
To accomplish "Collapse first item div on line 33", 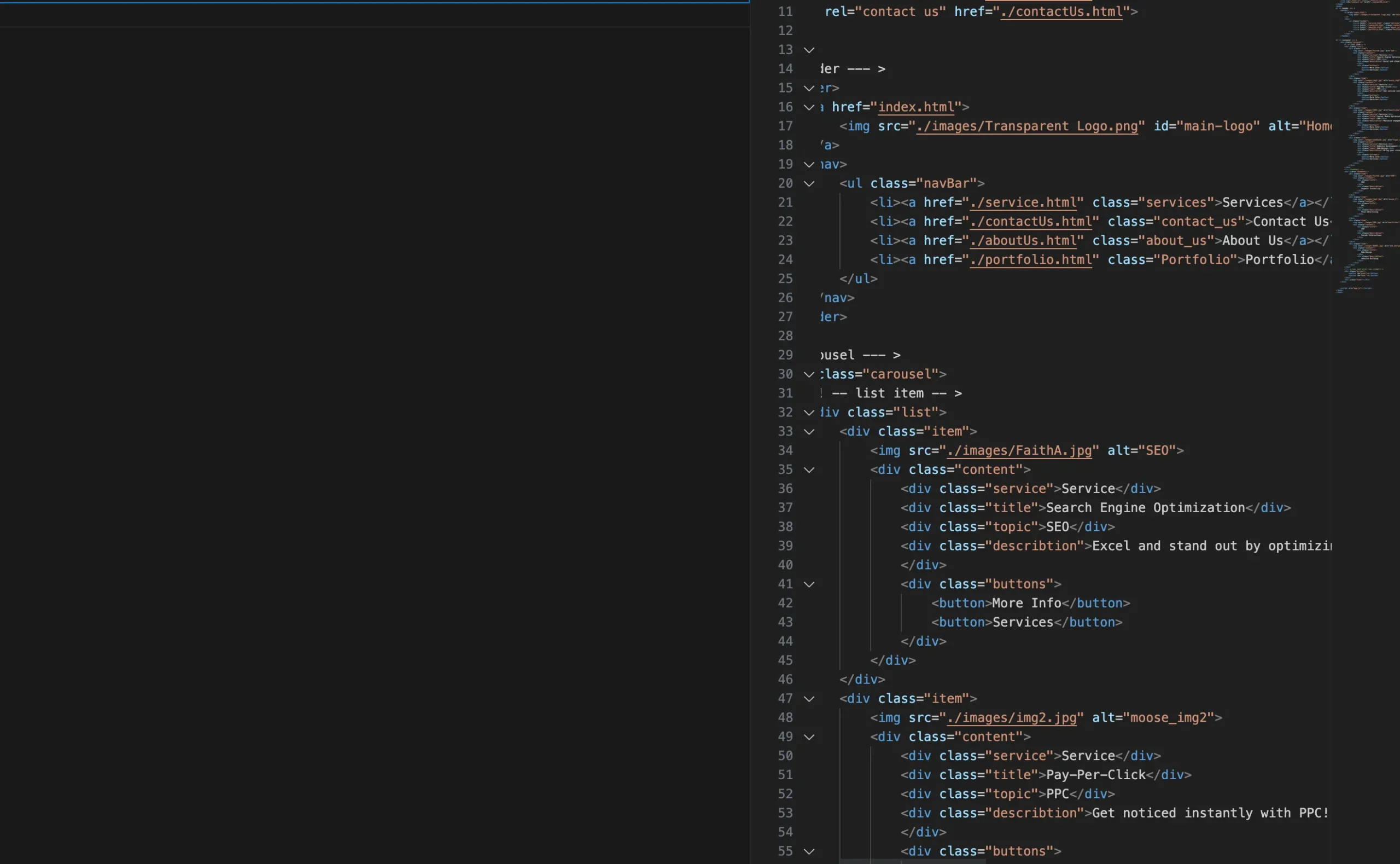I will pyautogui.click(x=809, y=432).
